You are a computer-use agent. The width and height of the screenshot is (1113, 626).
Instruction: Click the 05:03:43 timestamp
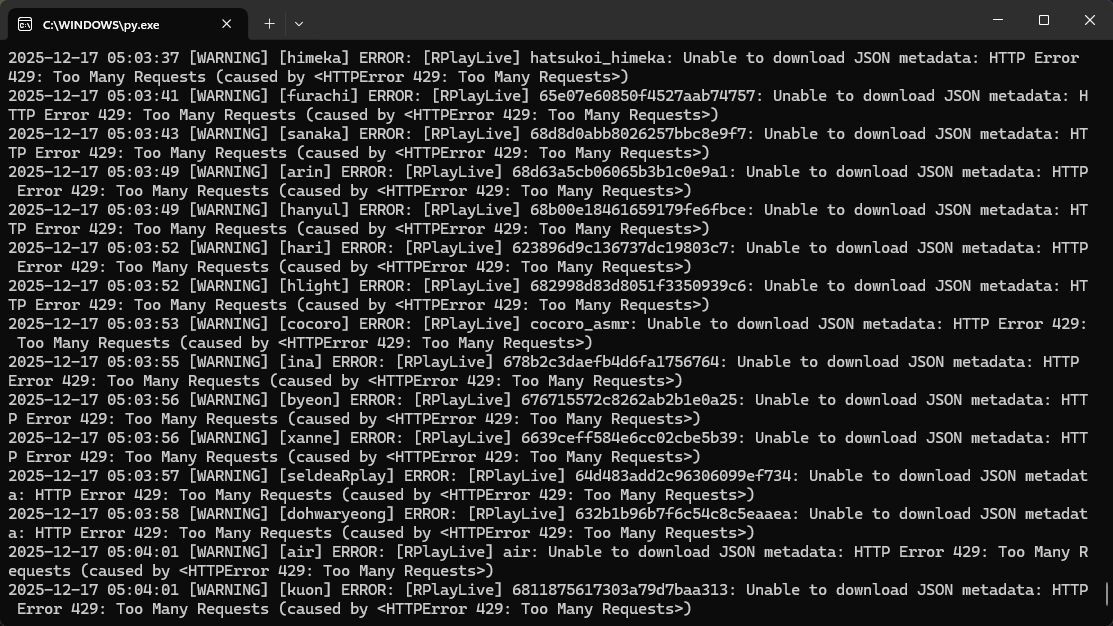(x=143, y=133)
